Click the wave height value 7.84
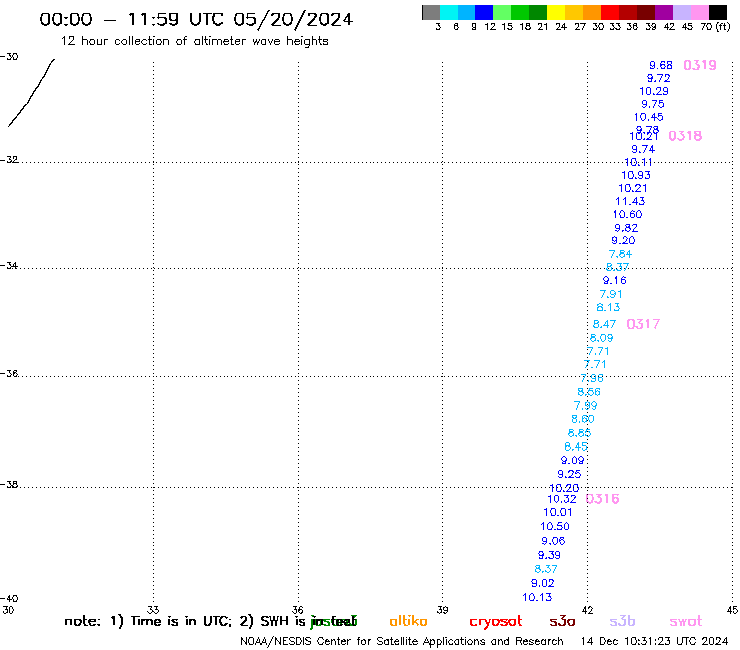740x650 pixels. coord(620,254)
